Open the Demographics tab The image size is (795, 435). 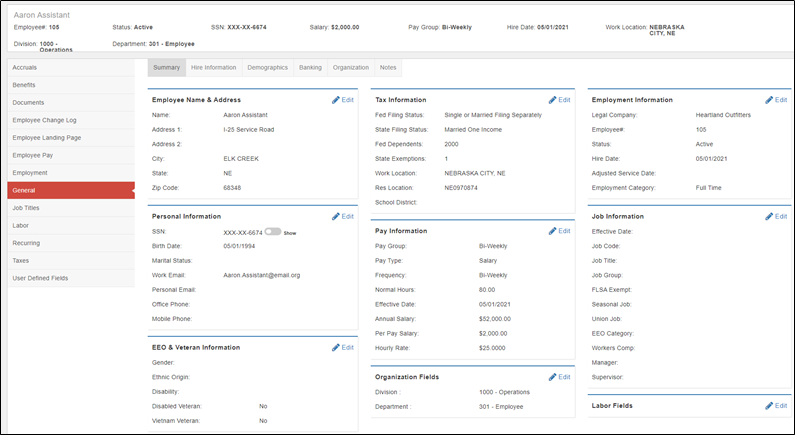[267, 67]
